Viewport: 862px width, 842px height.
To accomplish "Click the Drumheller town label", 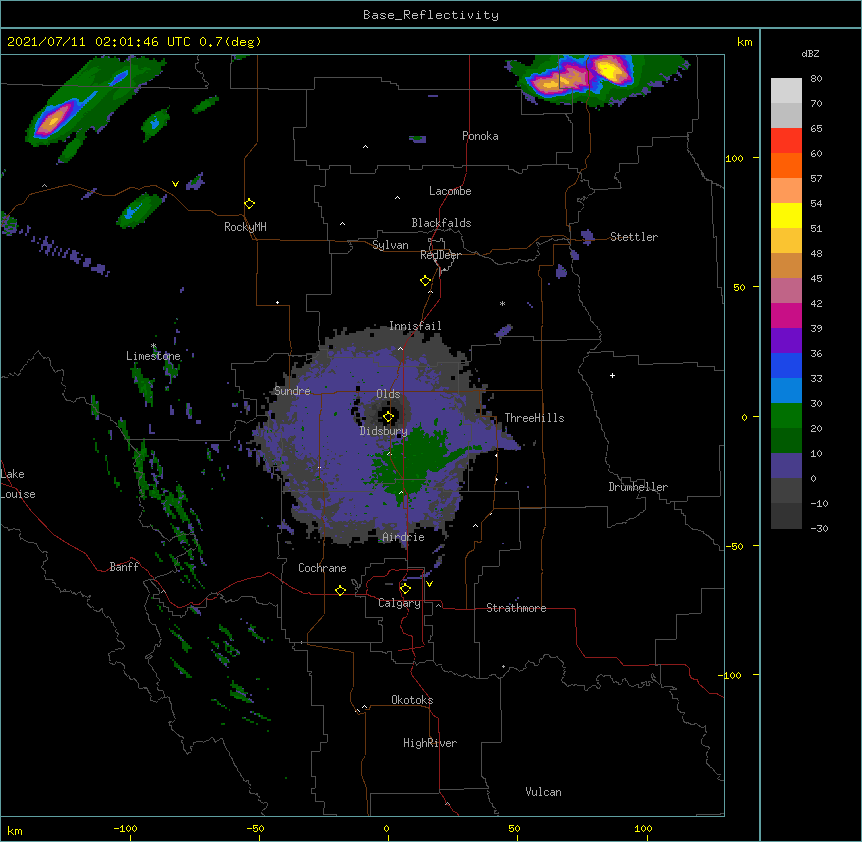I will click(x=638, y=487).
